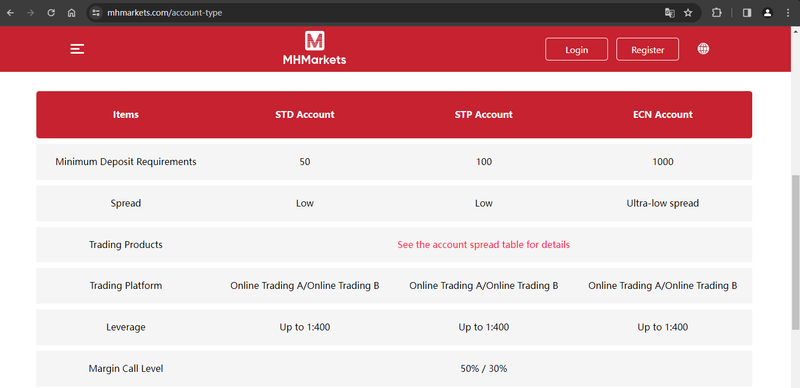This screenshot has height=388, width=800.
Task: Click the browser forward arrow
Action: 30,13
